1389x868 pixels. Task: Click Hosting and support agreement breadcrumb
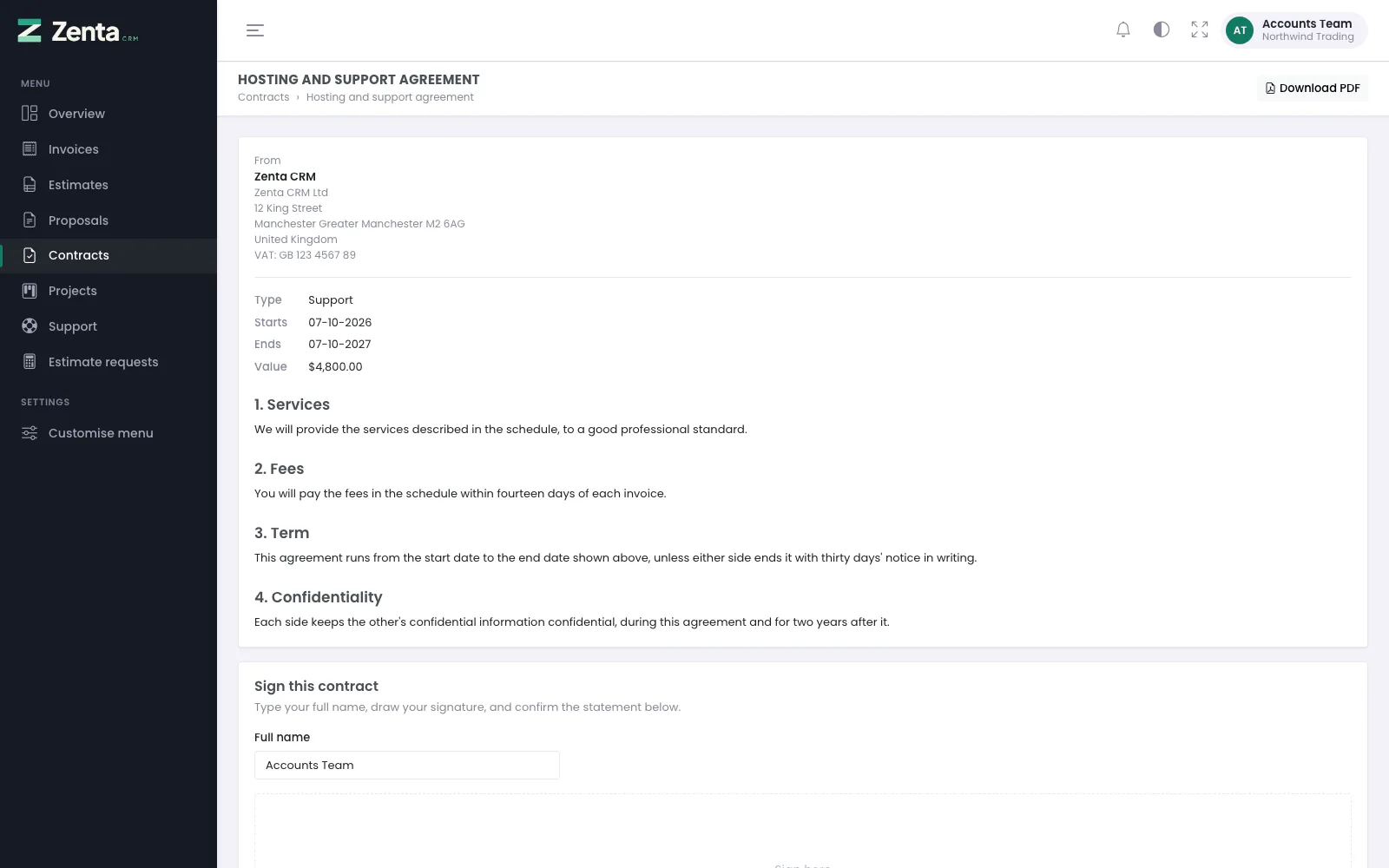pos(390,97)
